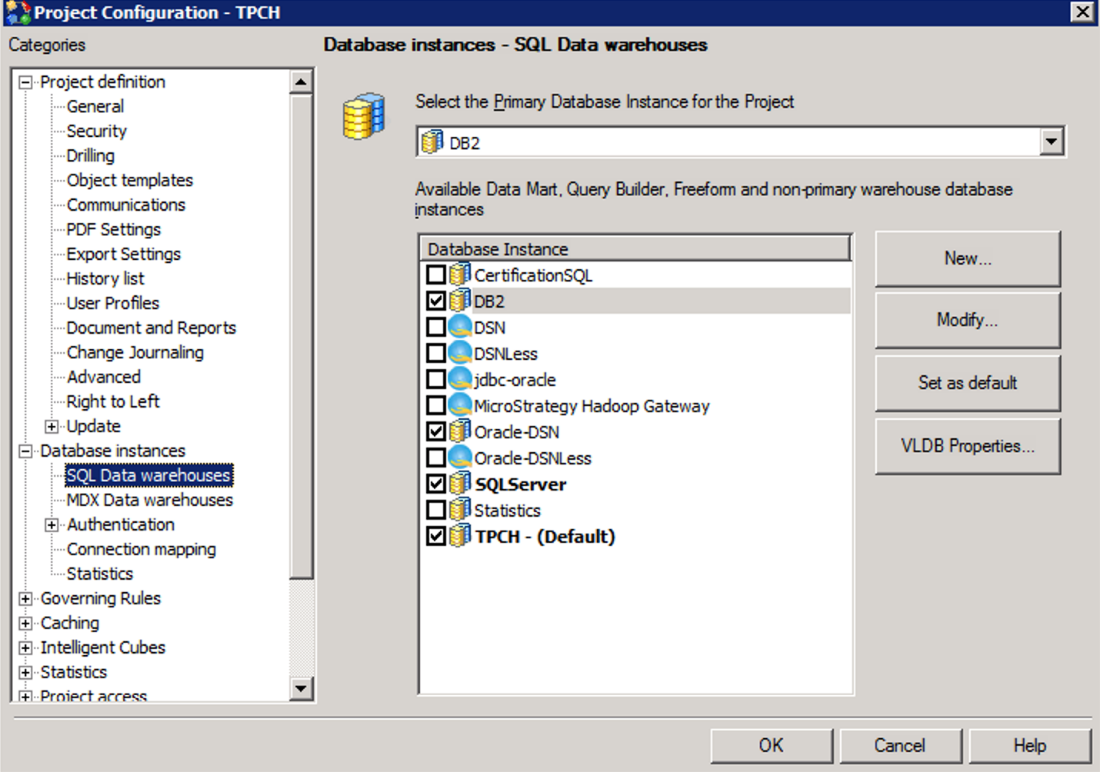Check the MicroStrategy Hadoop Gateway checkbox
The width and height of the screenshot is (1100, 772).
[x=436, y=405]
